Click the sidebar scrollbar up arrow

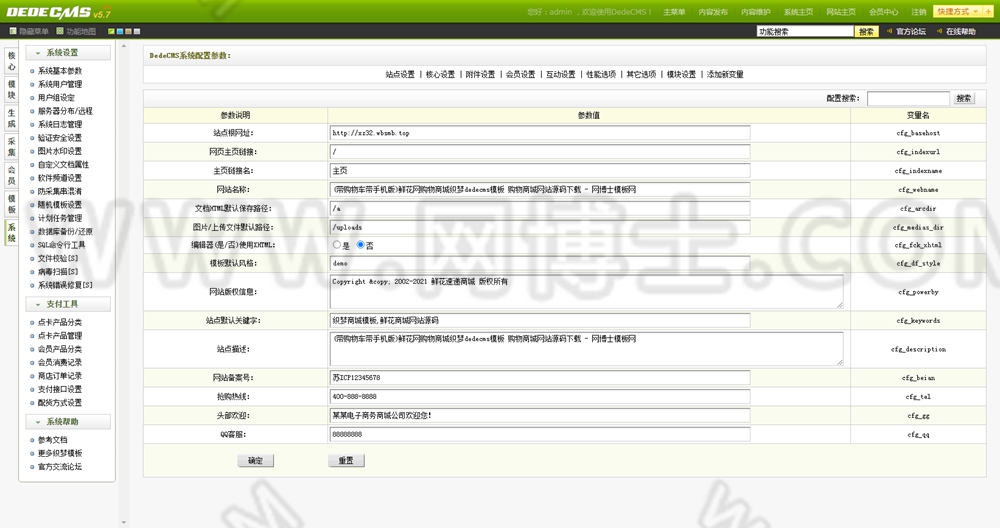(124, 46)
